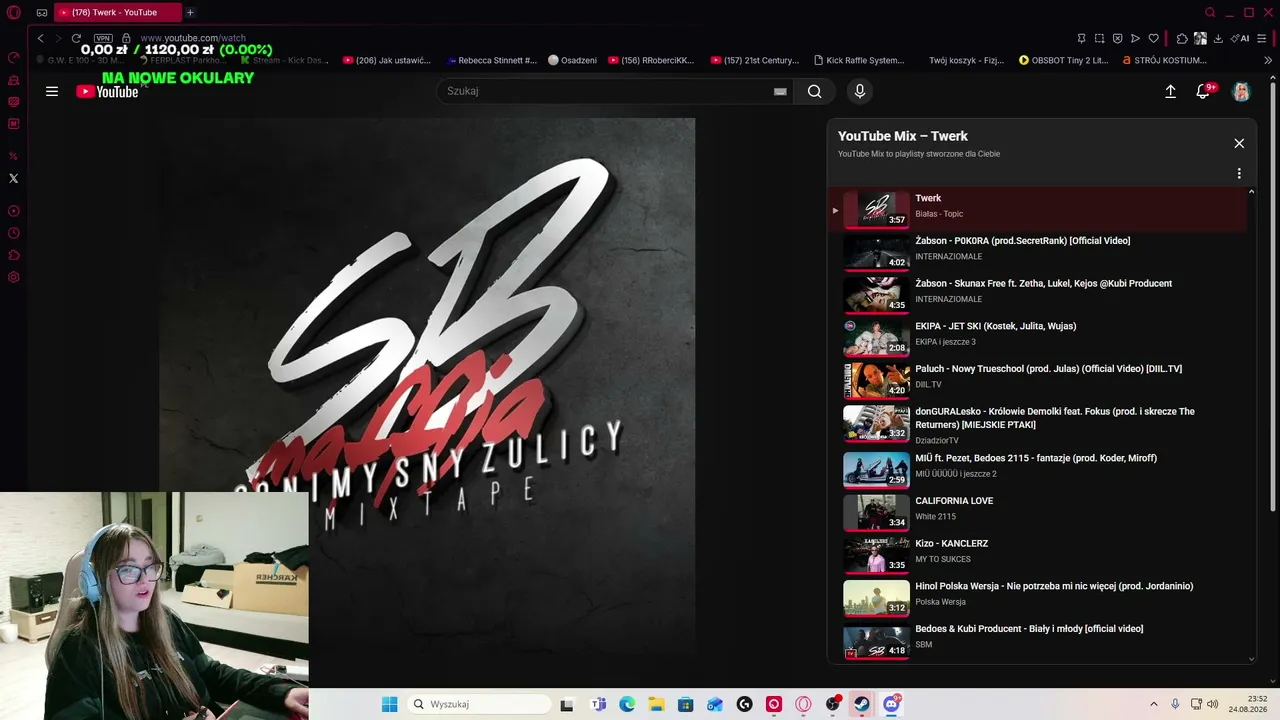Toggle the Opera VPN badge
This screenshot has height=720, width=1280.
(x=103, y=38)
